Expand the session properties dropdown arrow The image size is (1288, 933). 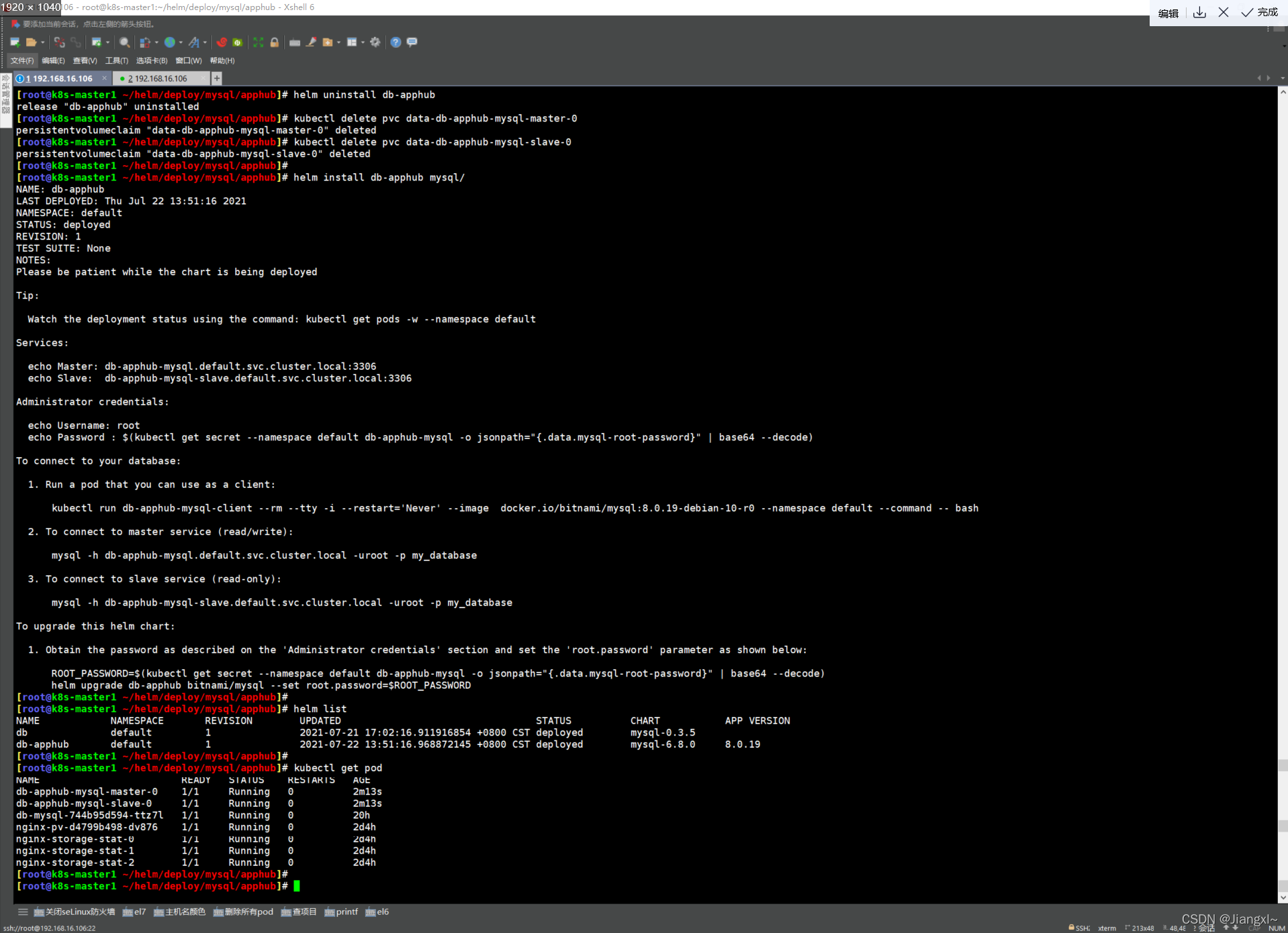[x=108, y=42]
